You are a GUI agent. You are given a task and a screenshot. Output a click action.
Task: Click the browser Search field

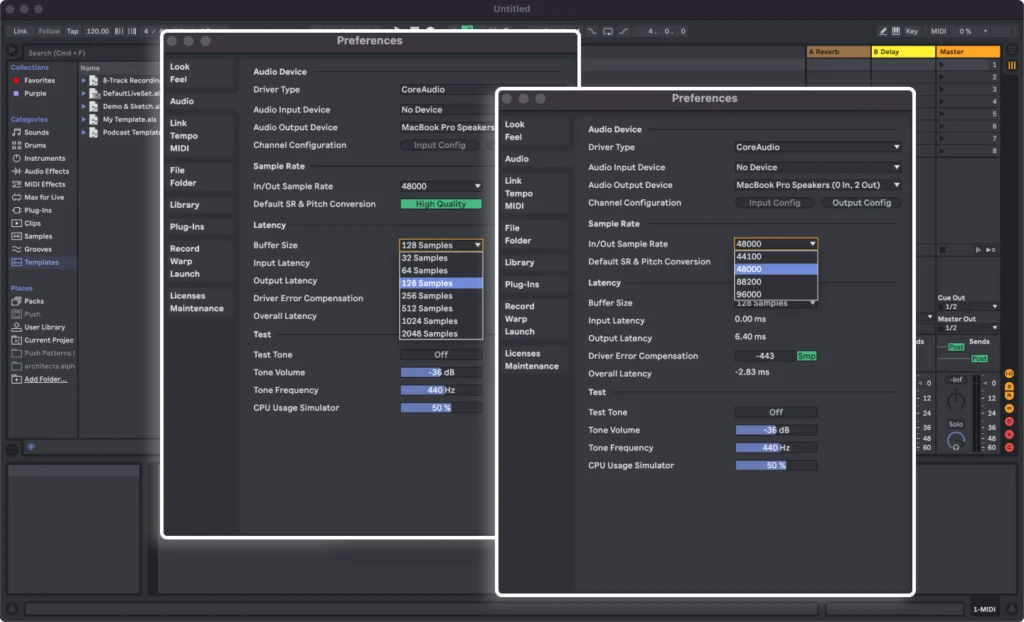tap(91, 53)
